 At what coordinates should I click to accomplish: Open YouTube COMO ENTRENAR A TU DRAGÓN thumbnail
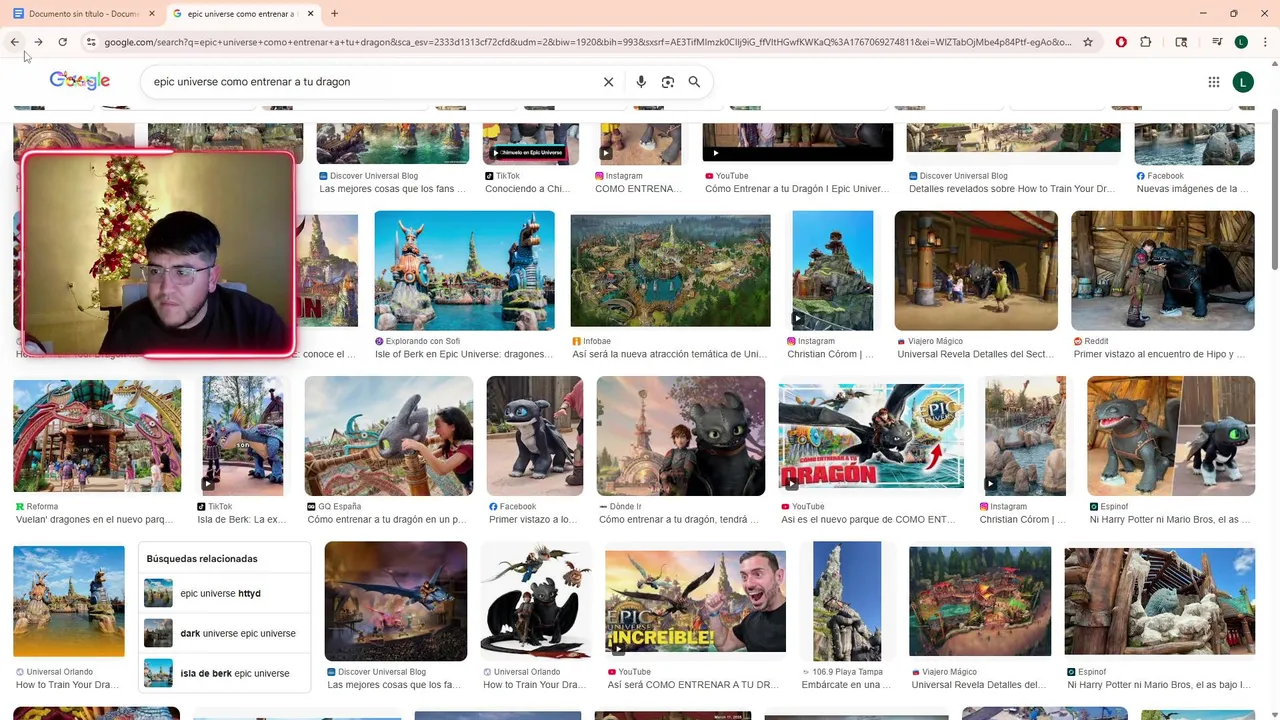tap(871, 436)
